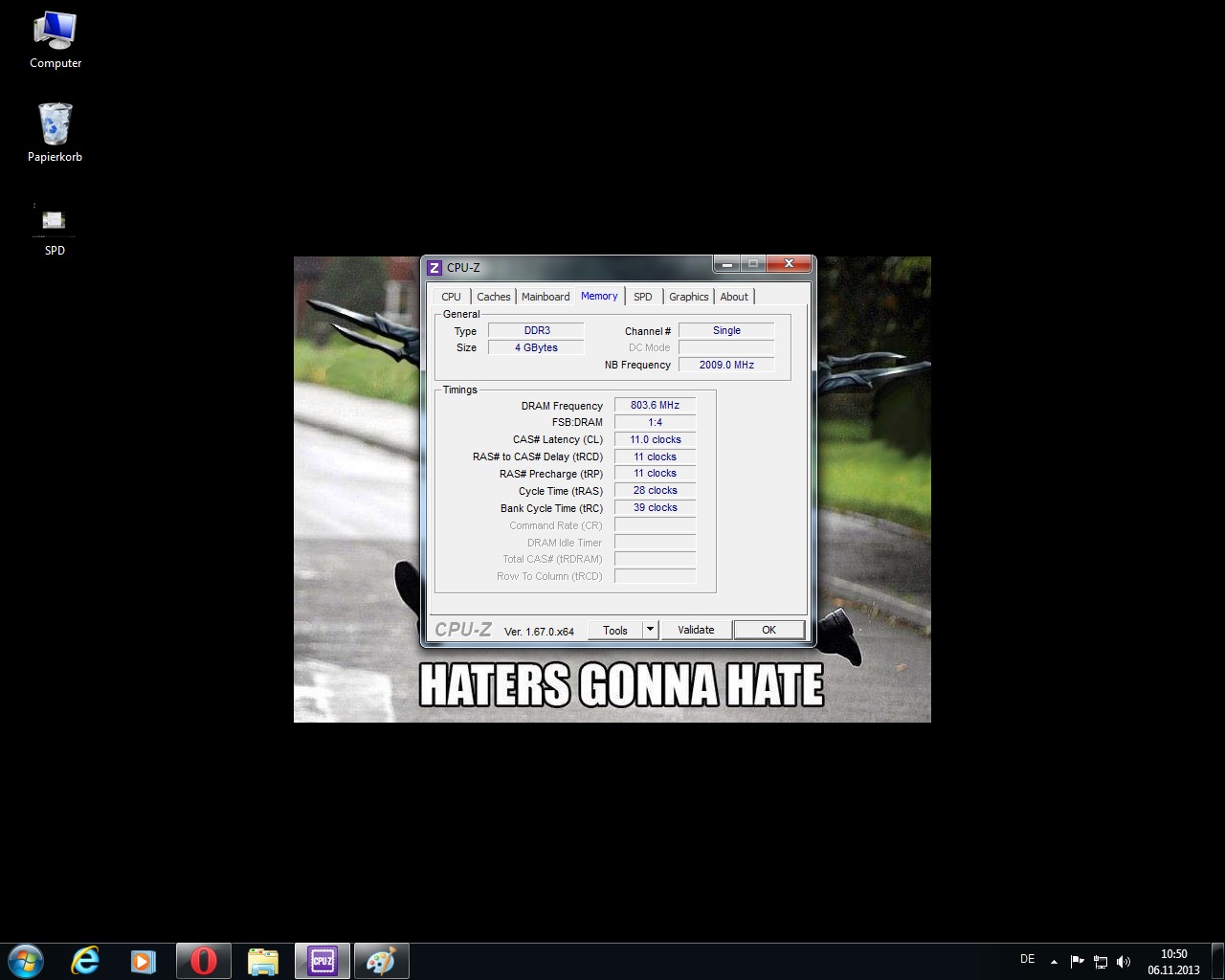The width and height of the screenshot is (1225, 980).
Task: Click the CPU-Z title bar logo icon
Action: [x=434, y=268]
